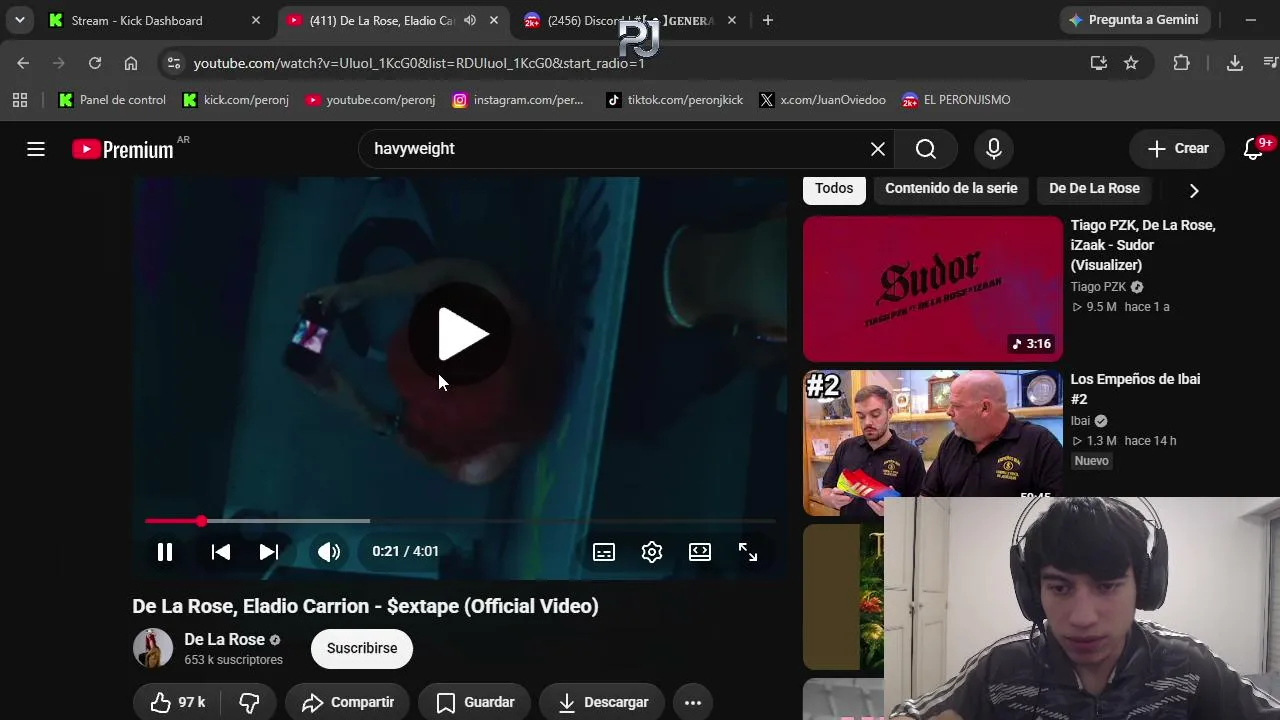
Task: Seek on the video progress bar
Action: point(460,521)
